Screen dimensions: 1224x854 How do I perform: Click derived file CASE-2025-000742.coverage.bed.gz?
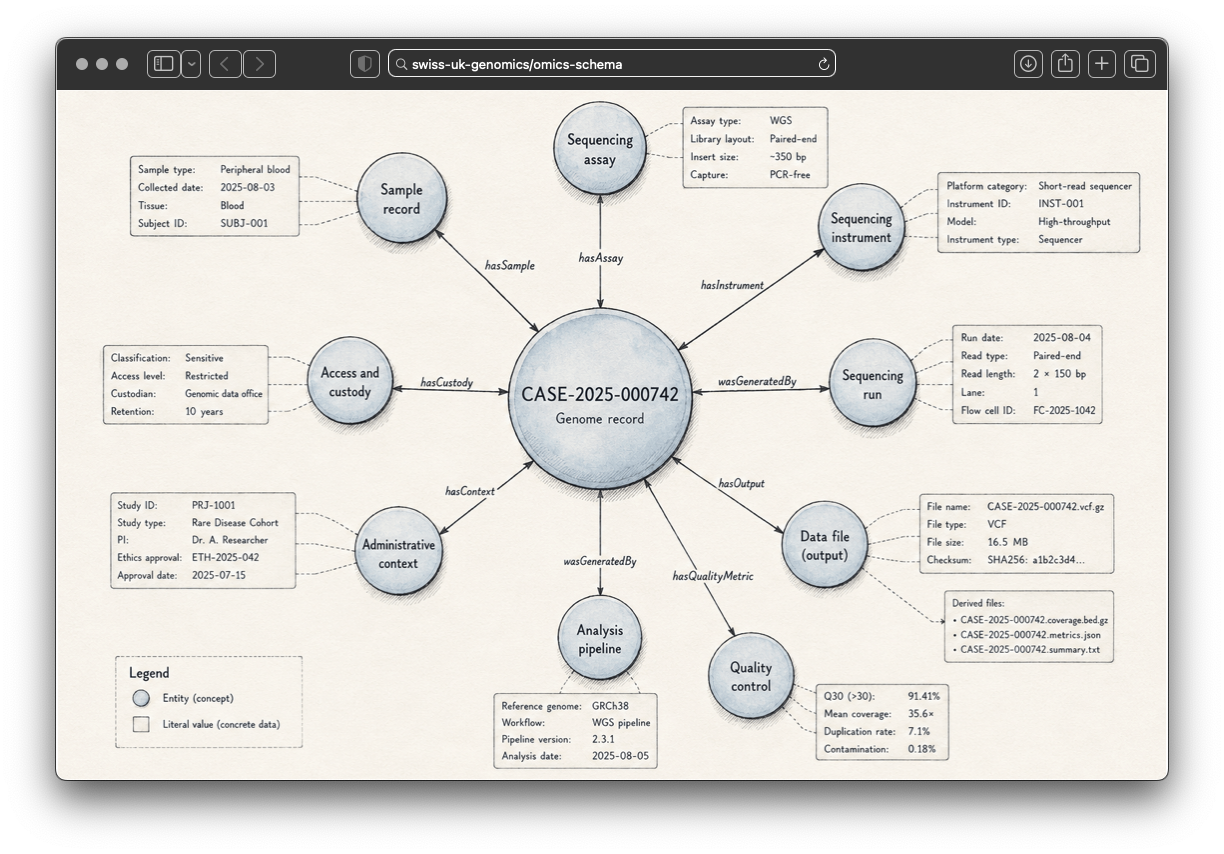pos(1034,620)
